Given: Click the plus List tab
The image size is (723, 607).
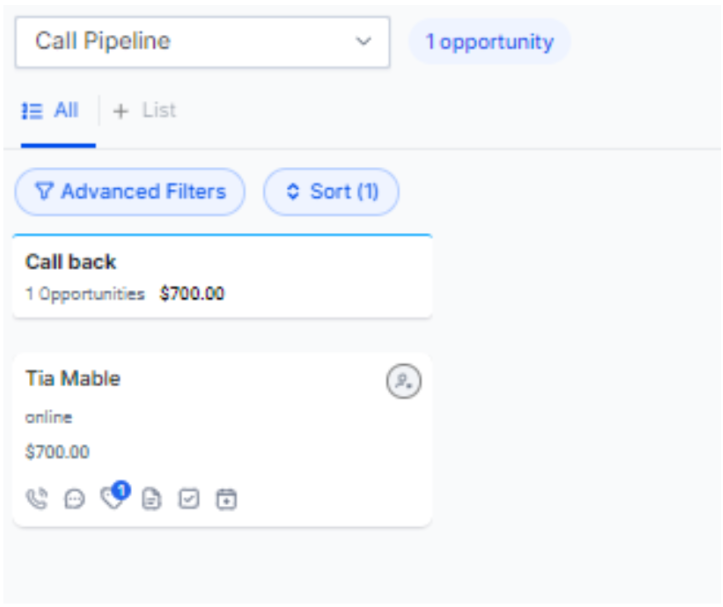Looking at the screenshot, I should pyautogui.click(x=145, y=111).
